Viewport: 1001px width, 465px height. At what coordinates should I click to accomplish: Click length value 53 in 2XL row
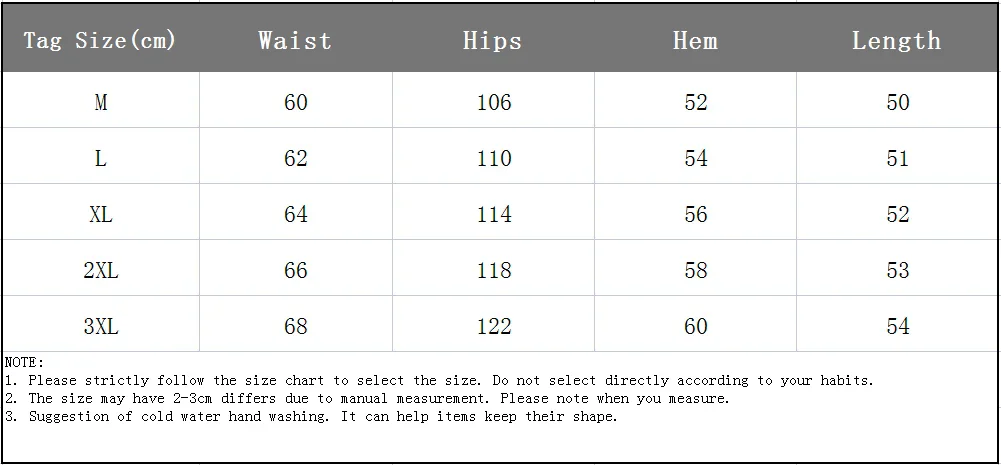tap(898, 270)
